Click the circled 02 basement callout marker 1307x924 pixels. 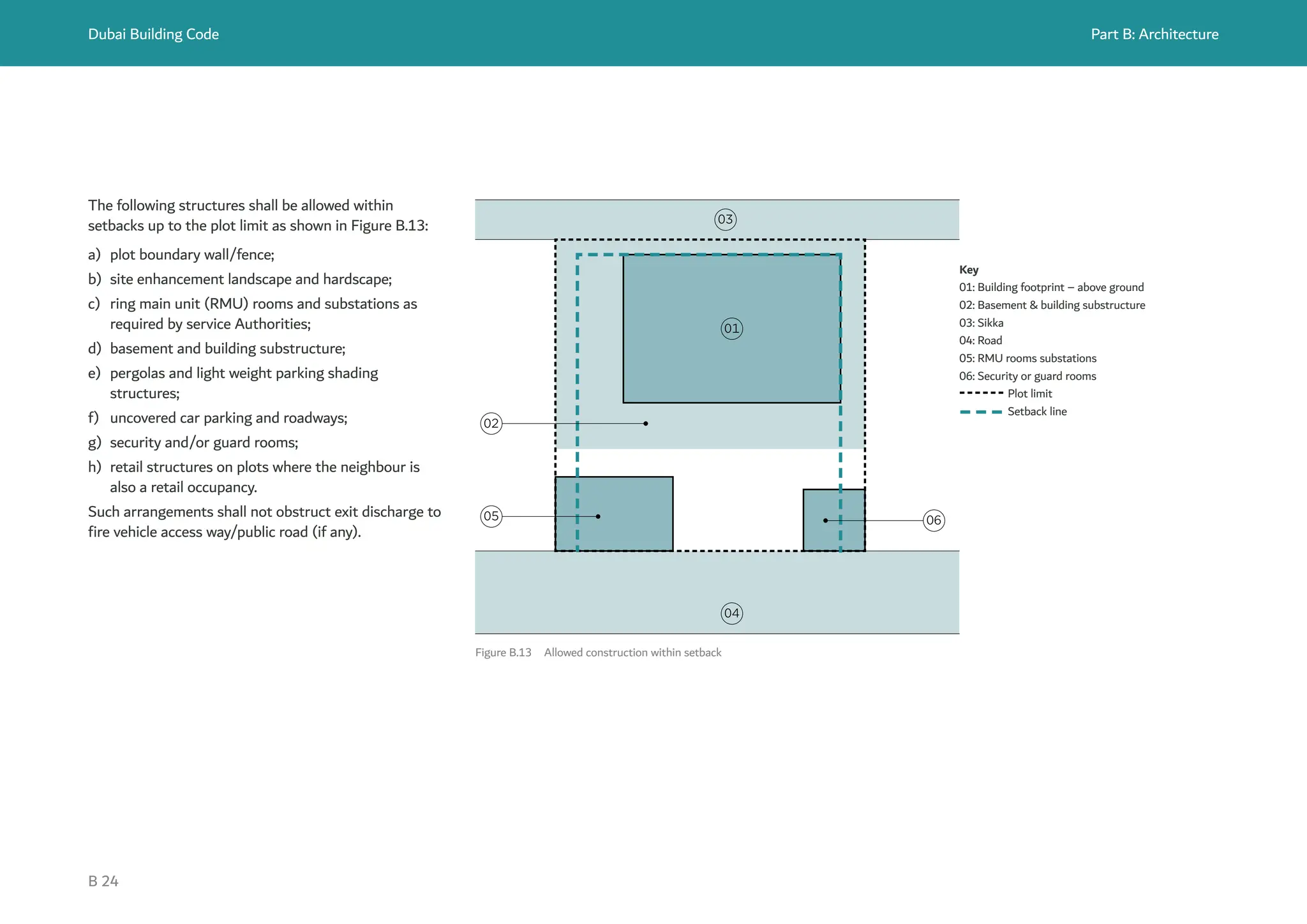[x=491, y=424]
